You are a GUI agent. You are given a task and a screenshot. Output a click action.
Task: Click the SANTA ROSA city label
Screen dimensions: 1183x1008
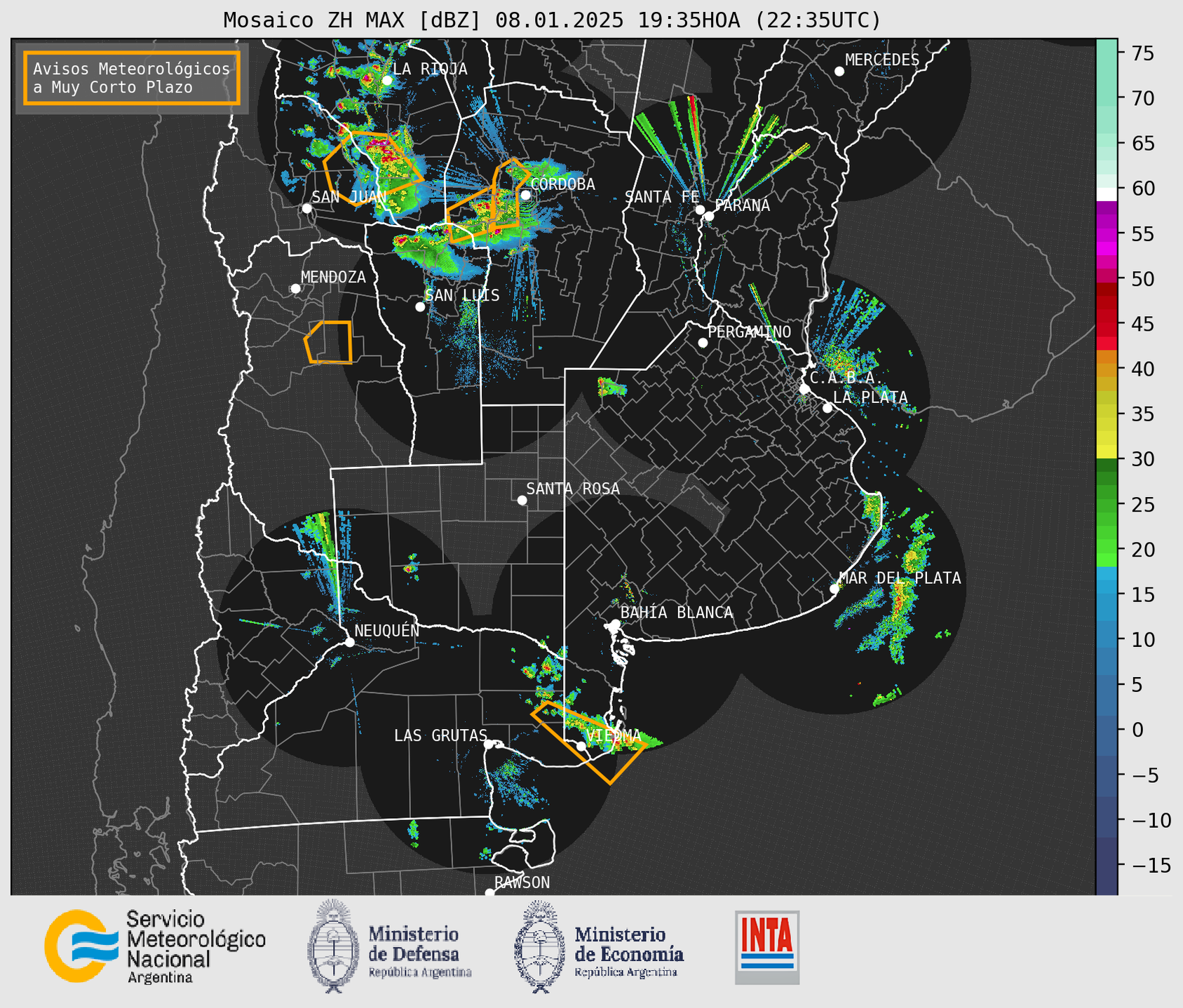pos(573,489)
